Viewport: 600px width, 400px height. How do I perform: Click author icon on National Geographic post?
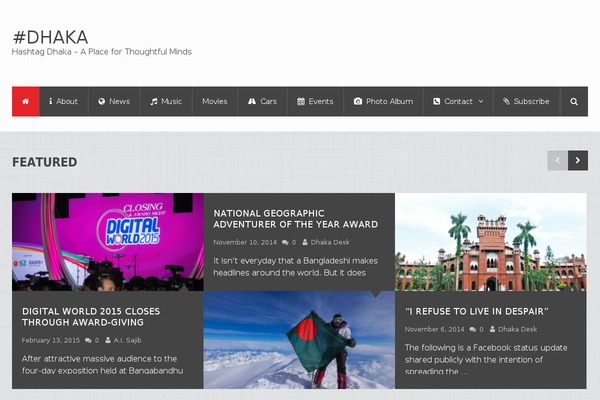[x=305, y=242]
